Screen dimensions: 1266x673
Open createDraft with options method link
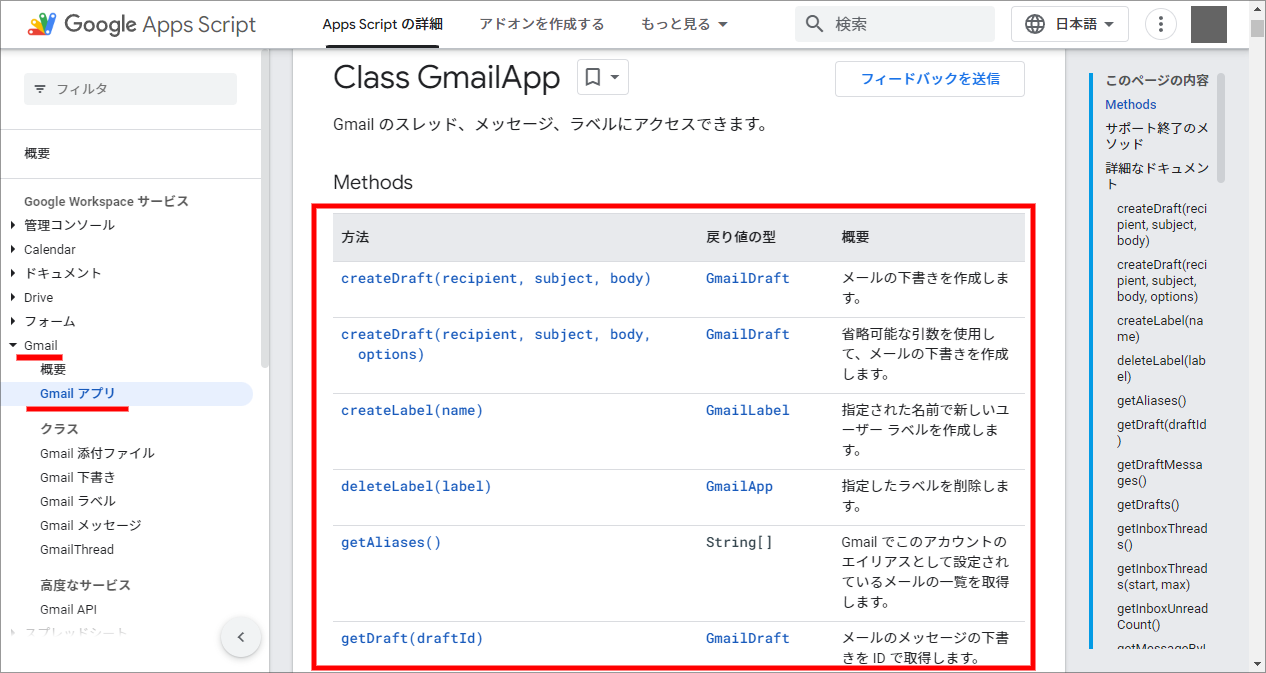click(x=496, y=344)
